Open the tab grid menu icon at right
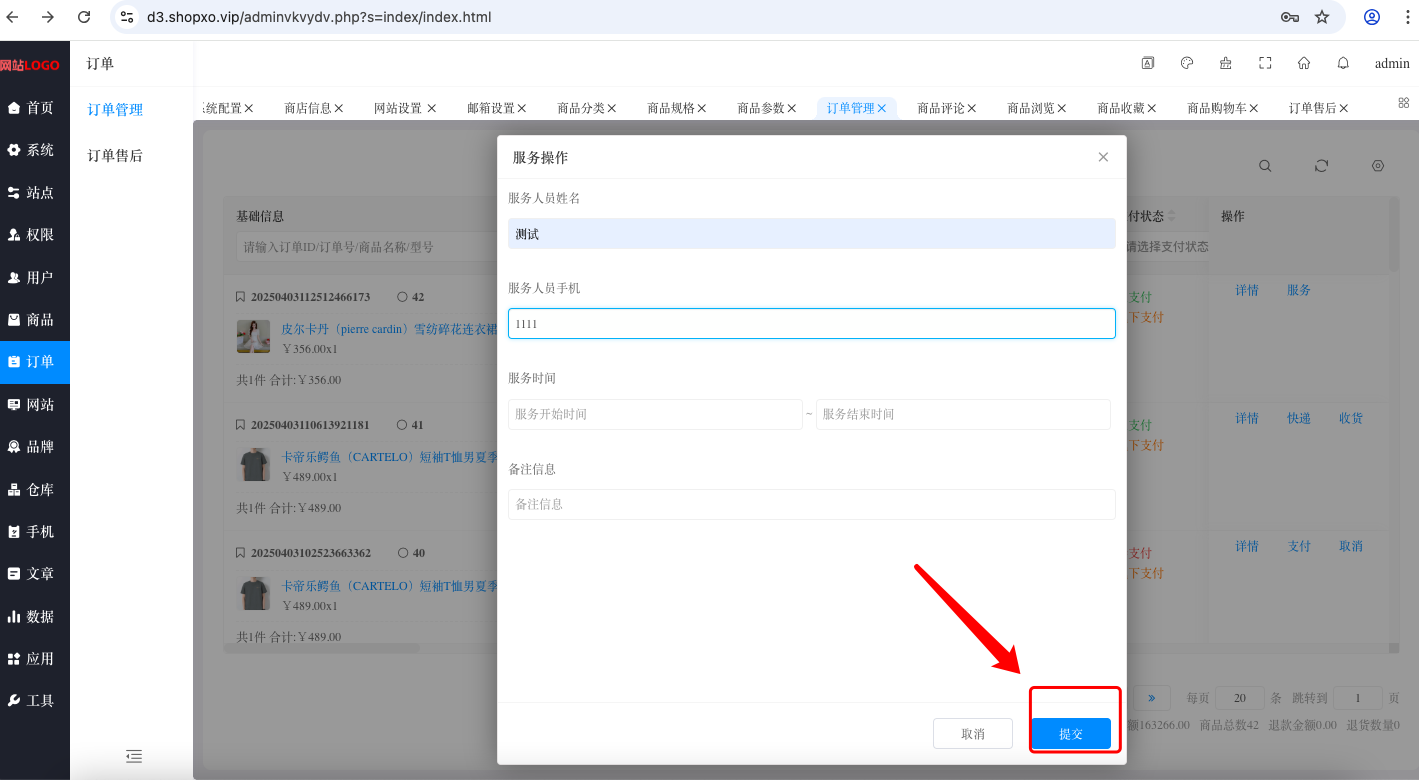1419x780 pixels. click(x=1403, y=103)
